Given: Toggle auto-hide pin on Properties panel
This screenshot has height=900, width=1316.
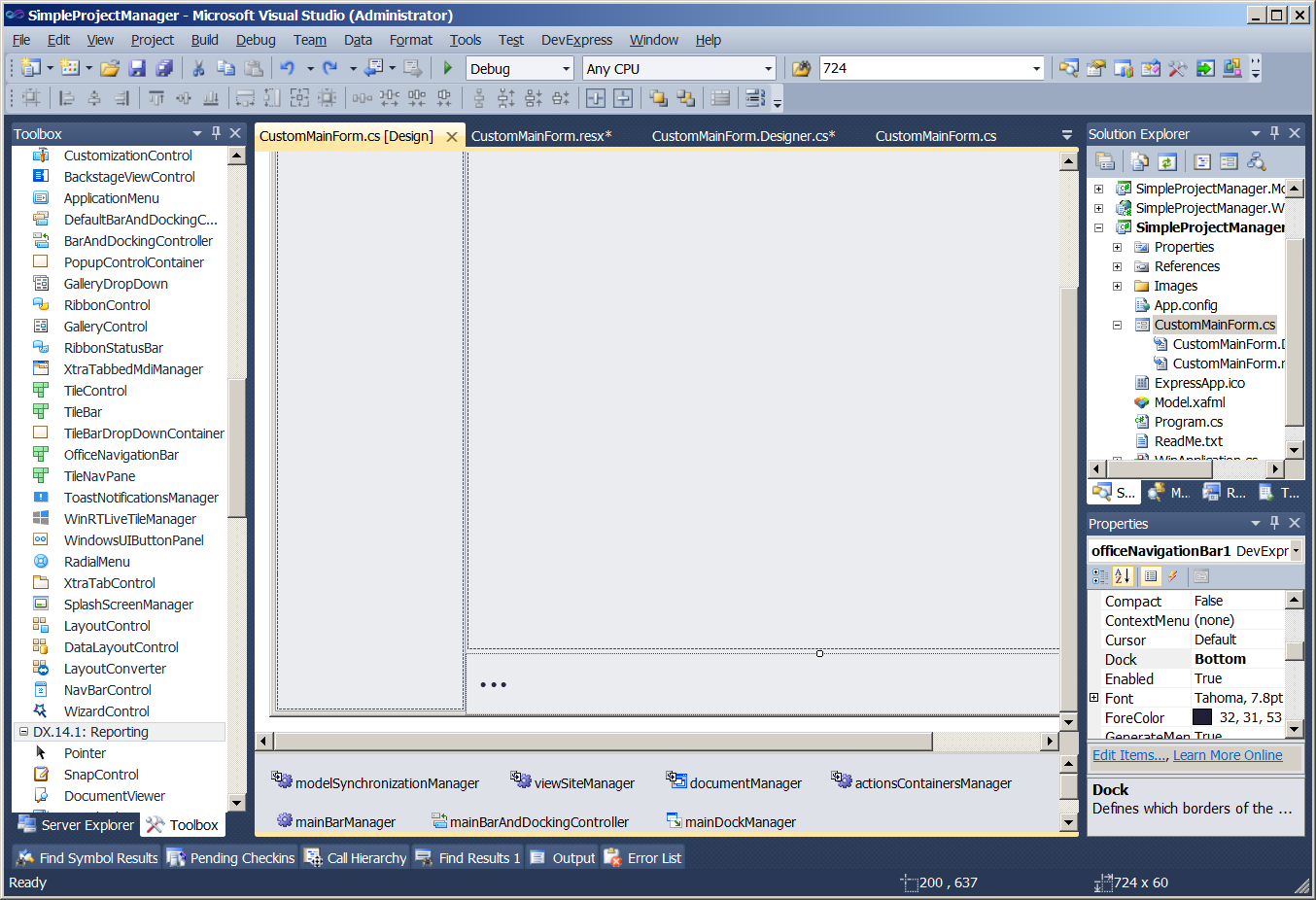Looking at the screenshot, I should (1274, 523).
